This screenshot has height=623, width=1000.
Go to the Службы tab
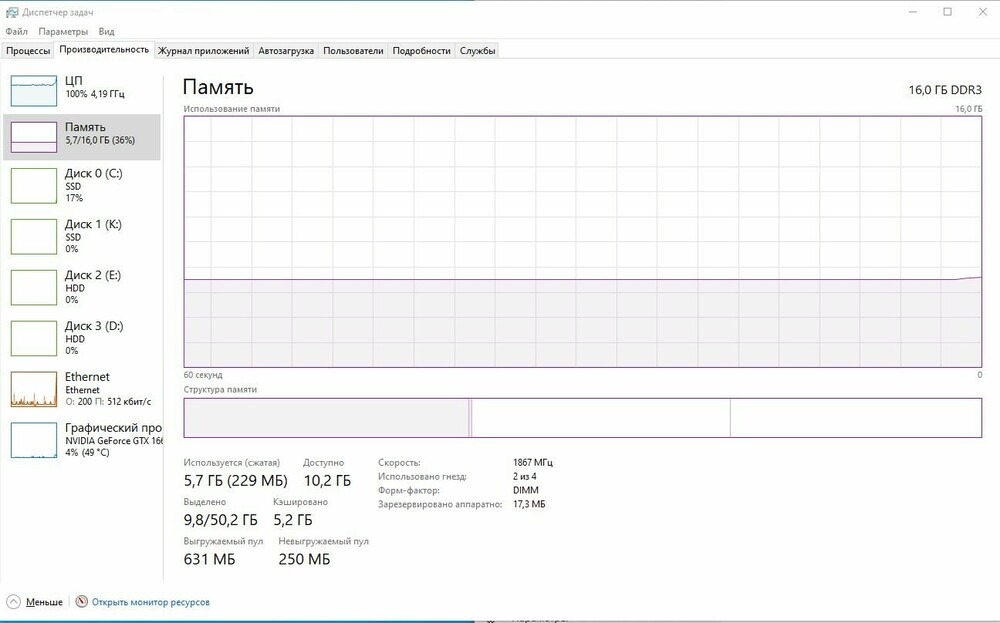click(x=478, y=50)
